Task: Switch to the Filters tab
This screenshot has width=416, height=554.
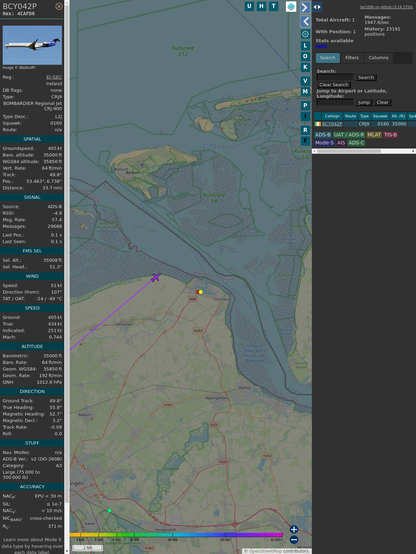Action: click(x=352, y=58)
